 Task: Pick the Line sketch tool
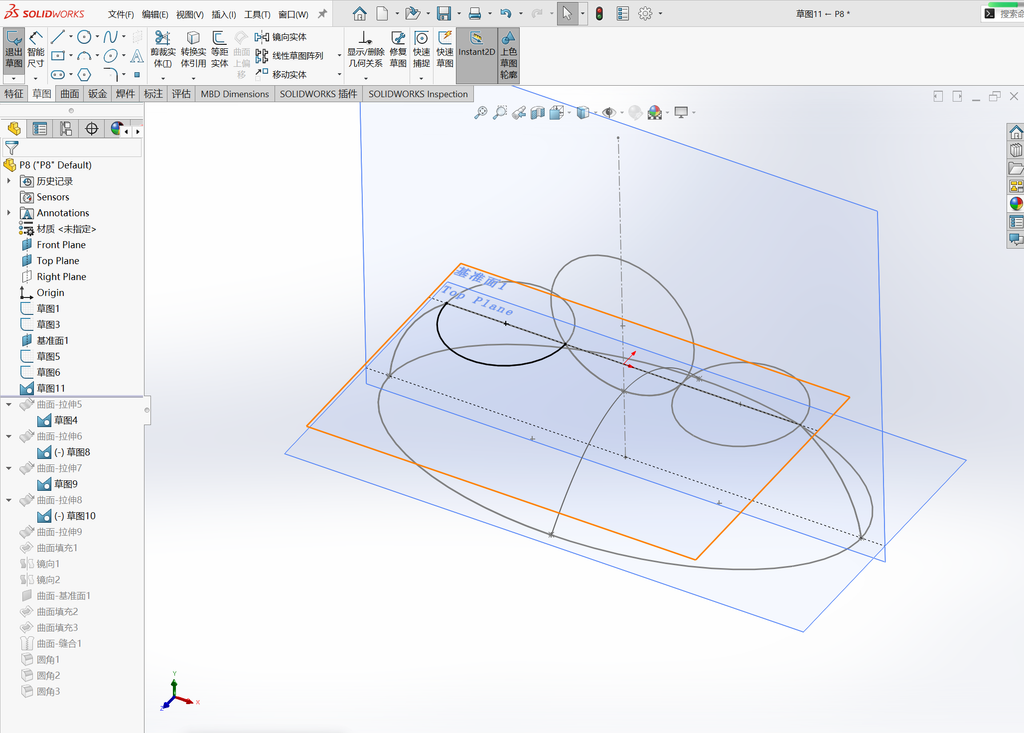(57, 37)
